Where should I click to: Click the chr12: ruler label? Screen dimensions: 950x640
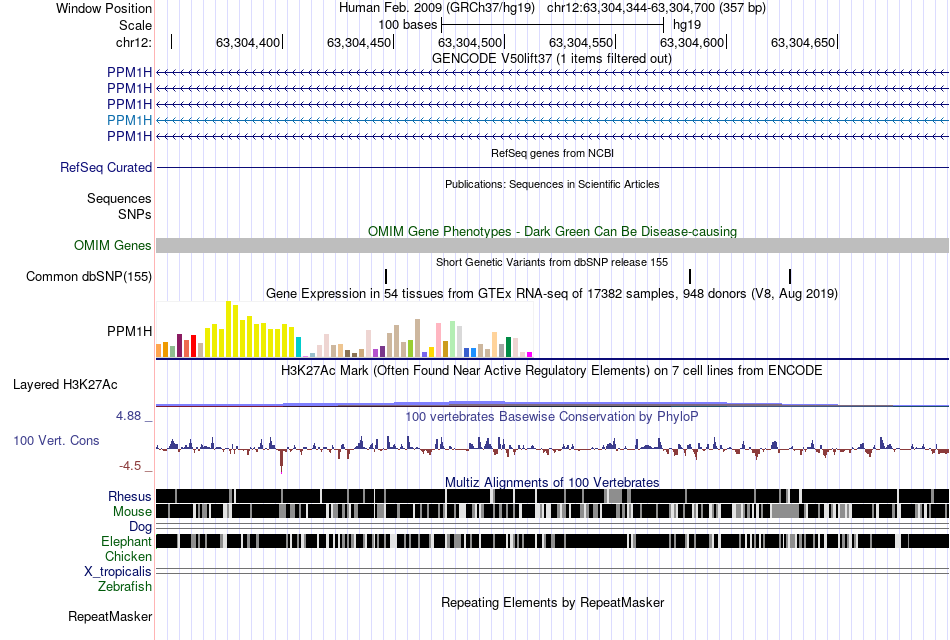click(x=134, y=42)
